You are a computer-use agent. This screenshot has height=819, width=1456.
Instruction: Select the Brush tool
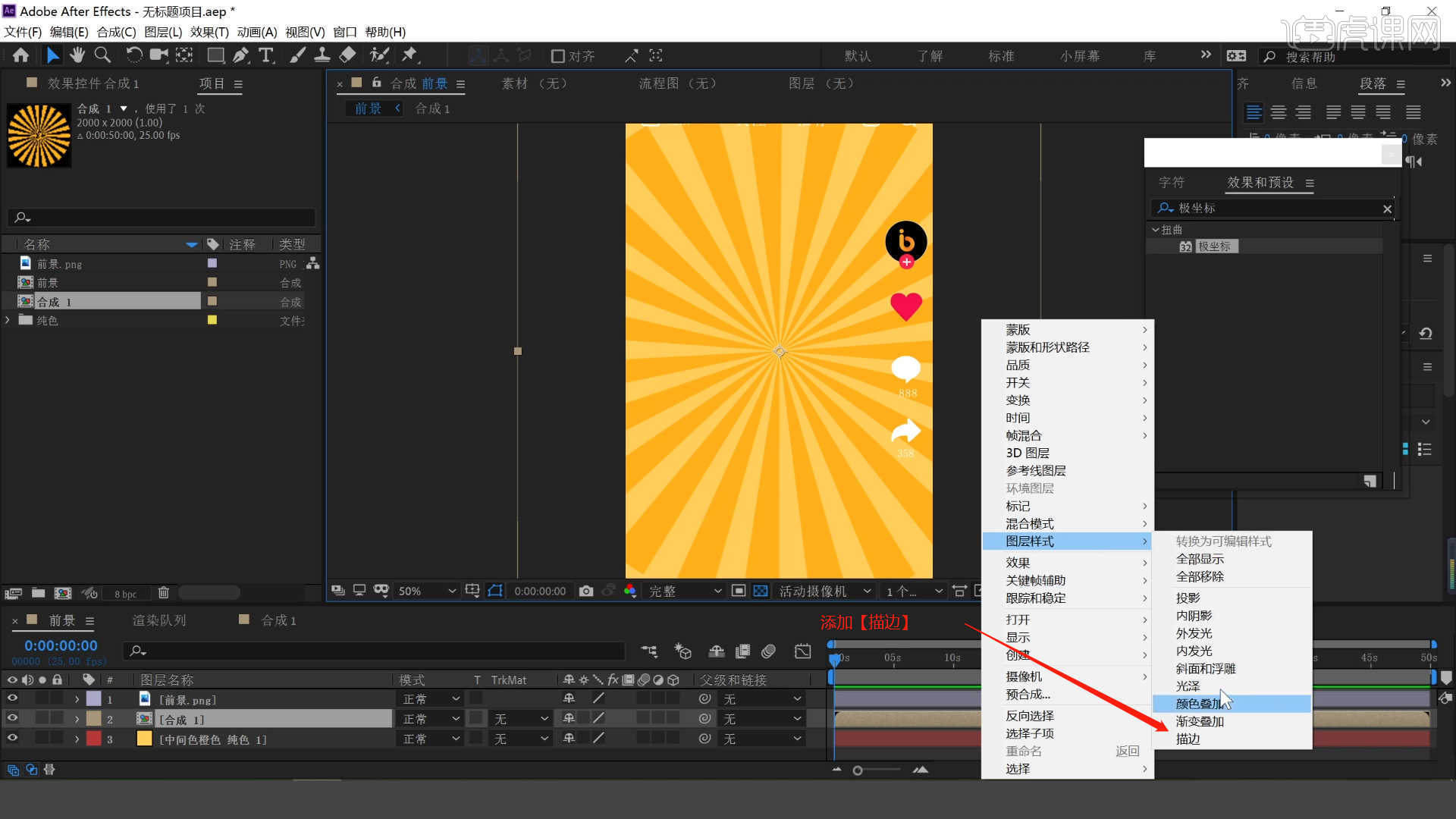coord(298,55)
